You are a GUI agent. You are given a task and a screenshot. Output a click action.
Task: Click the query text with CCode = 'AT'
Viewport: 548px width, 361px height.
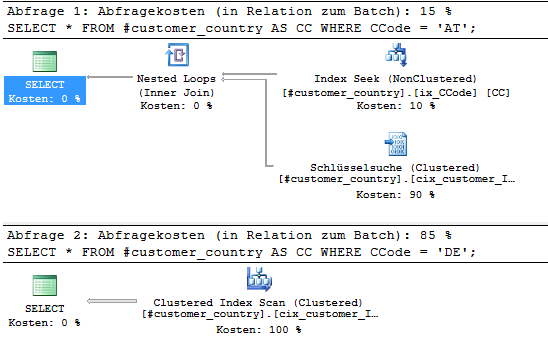point(241,28)
